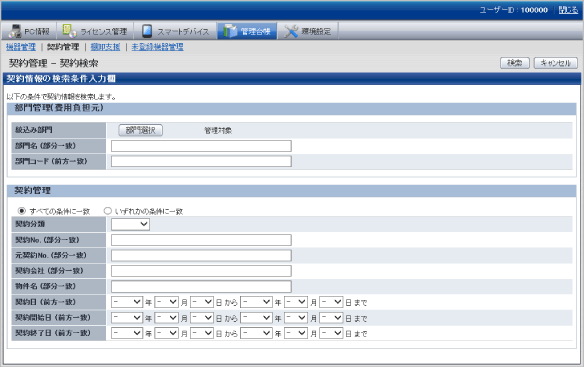Screen dimensions: 584x367
Task: Expand the 契約分類 dropdown
Action: (130, 224)
